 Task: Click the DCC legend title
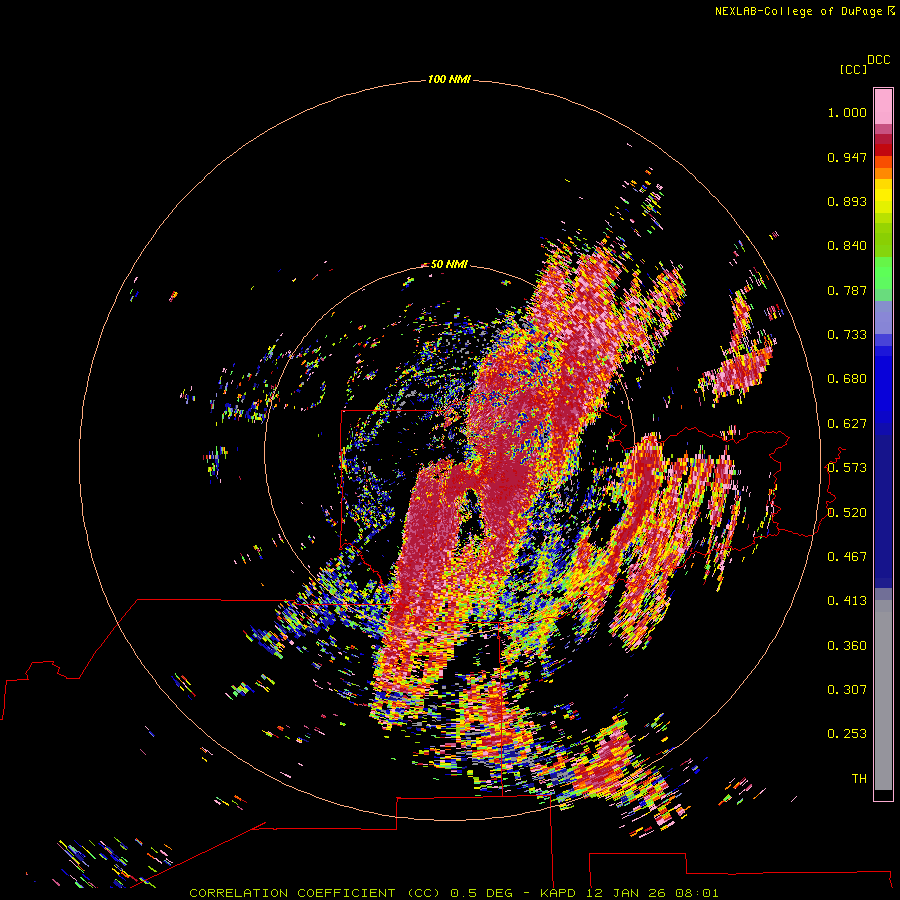[x=878, y=60]
